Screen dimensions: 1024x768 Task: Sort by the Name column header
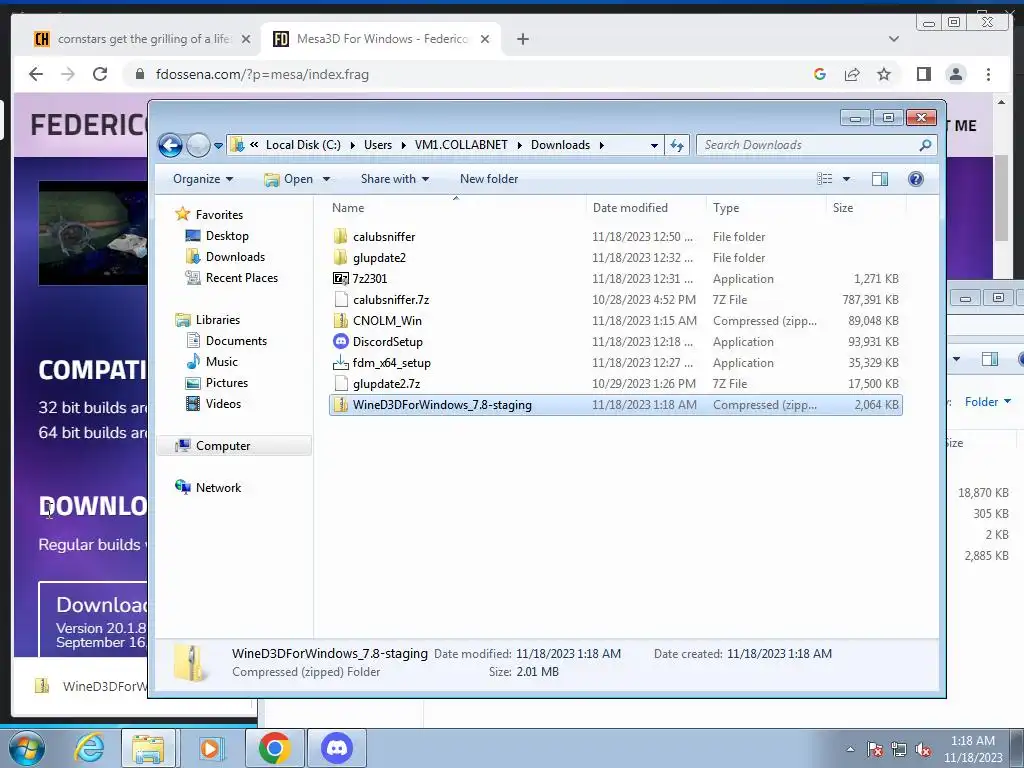[348, 208]
